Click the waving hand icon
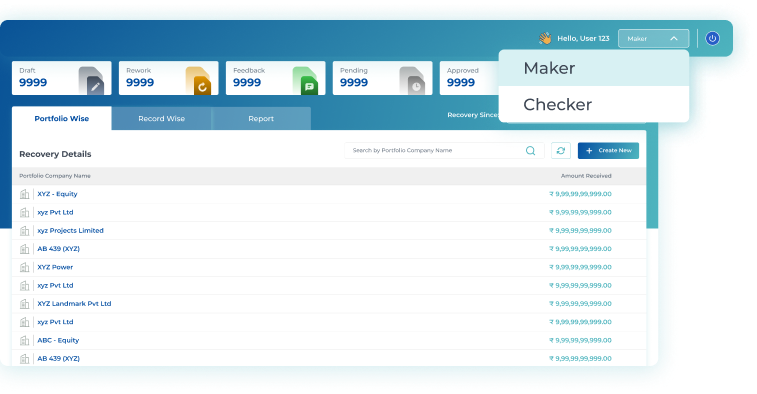 pos(545,38)
